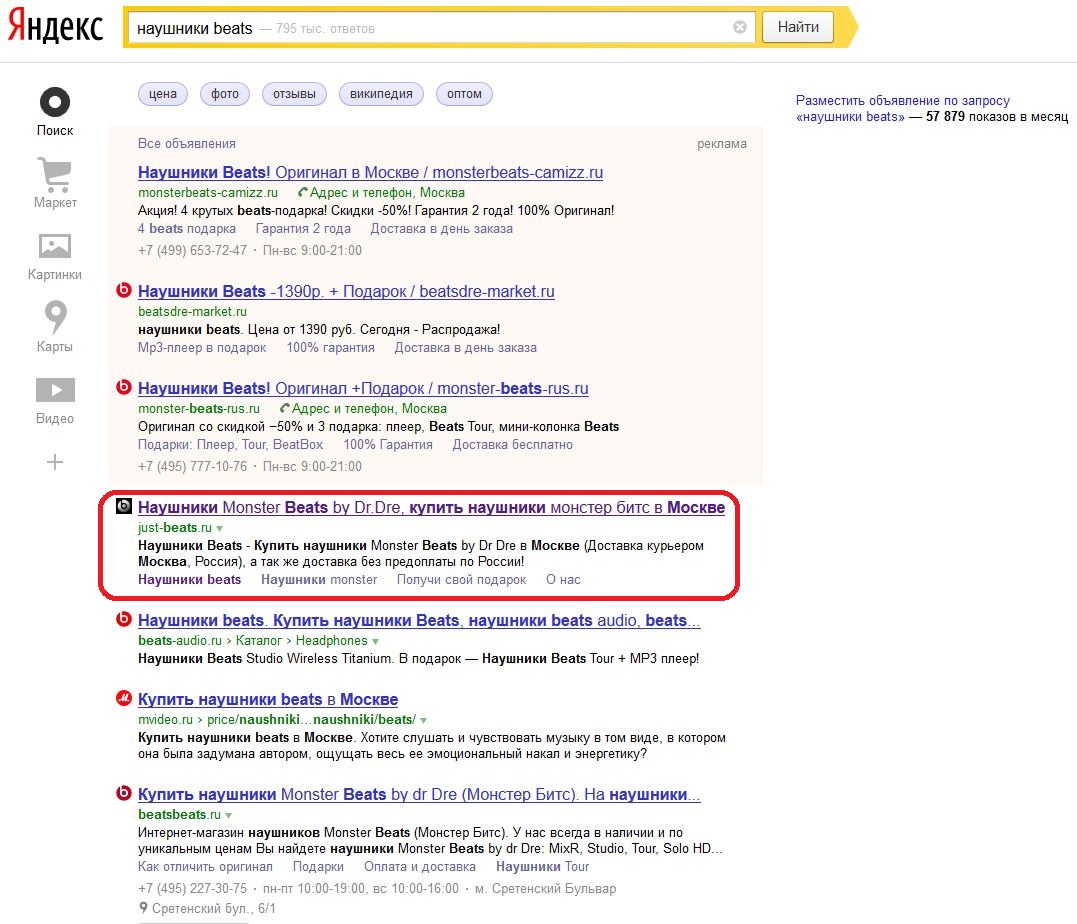Expand the just-beats.ru dropdown arrow

[x=220, y=528]
